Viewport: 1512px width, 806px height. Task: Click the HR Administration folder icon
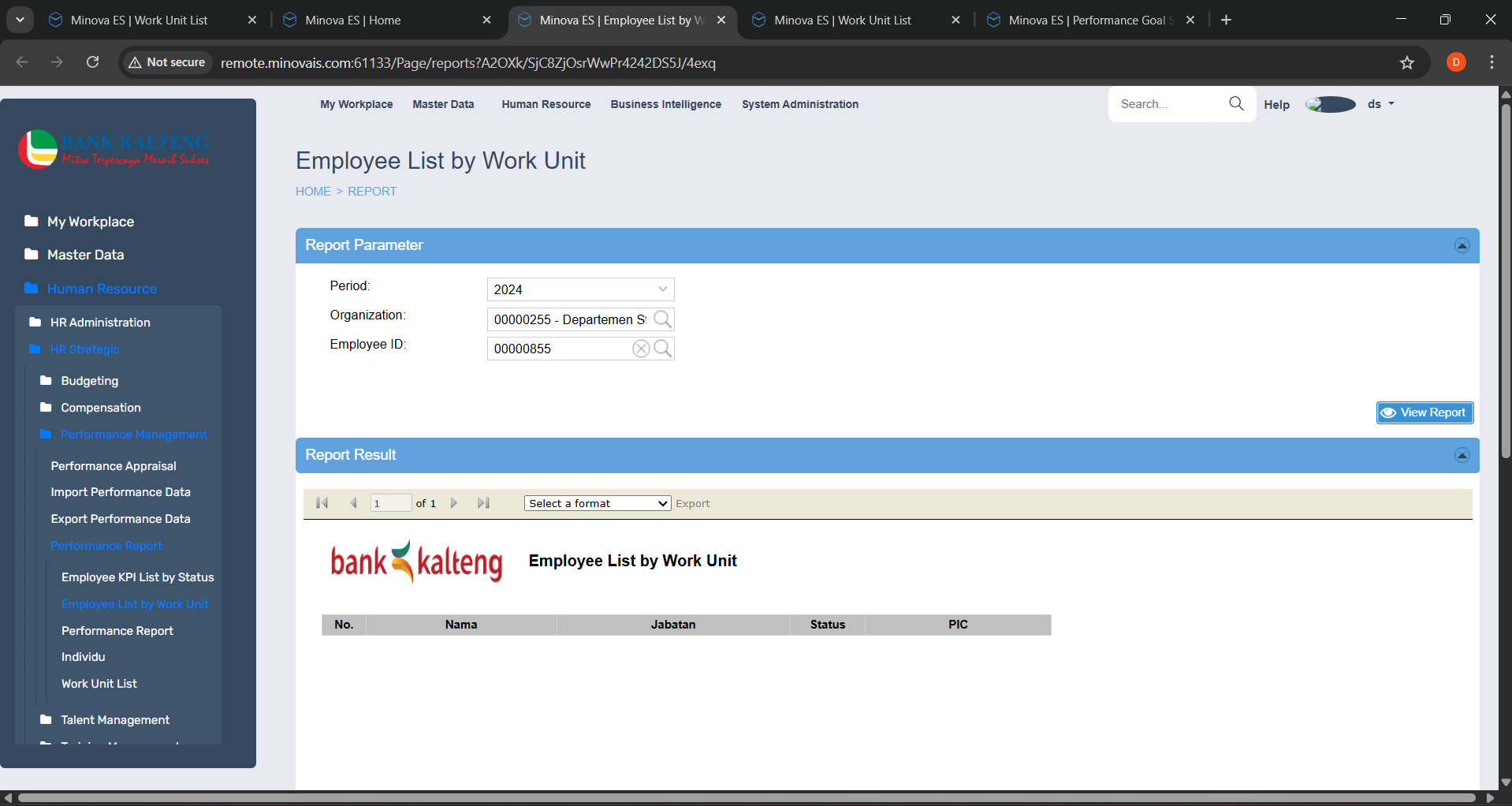pos(35,322)
